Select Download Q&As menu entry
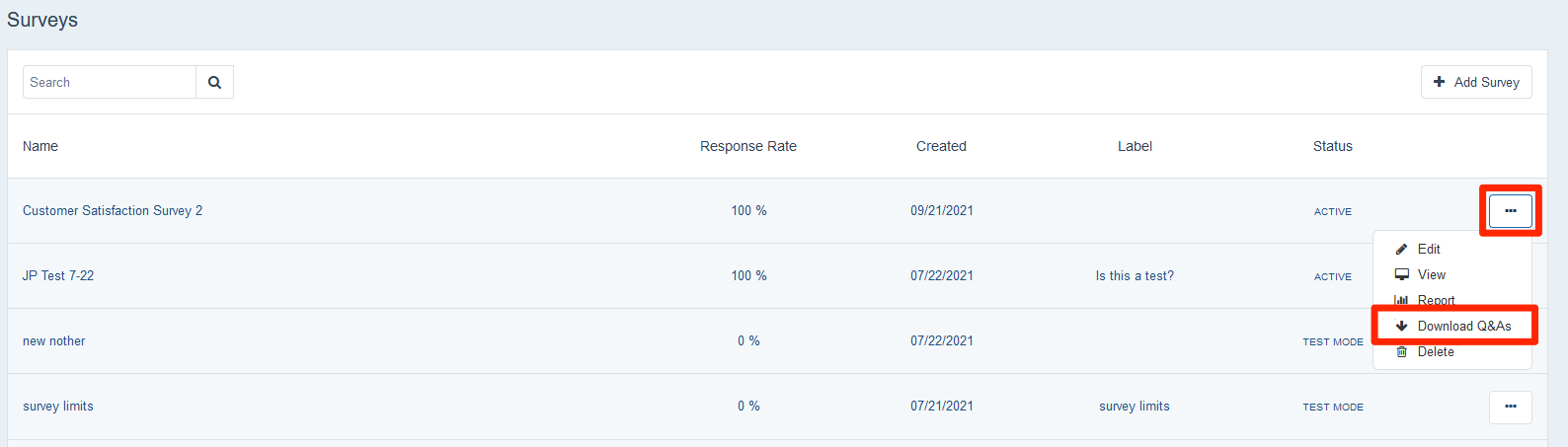The height and width of the screenshot is (447, 1568). [1463, 327]
